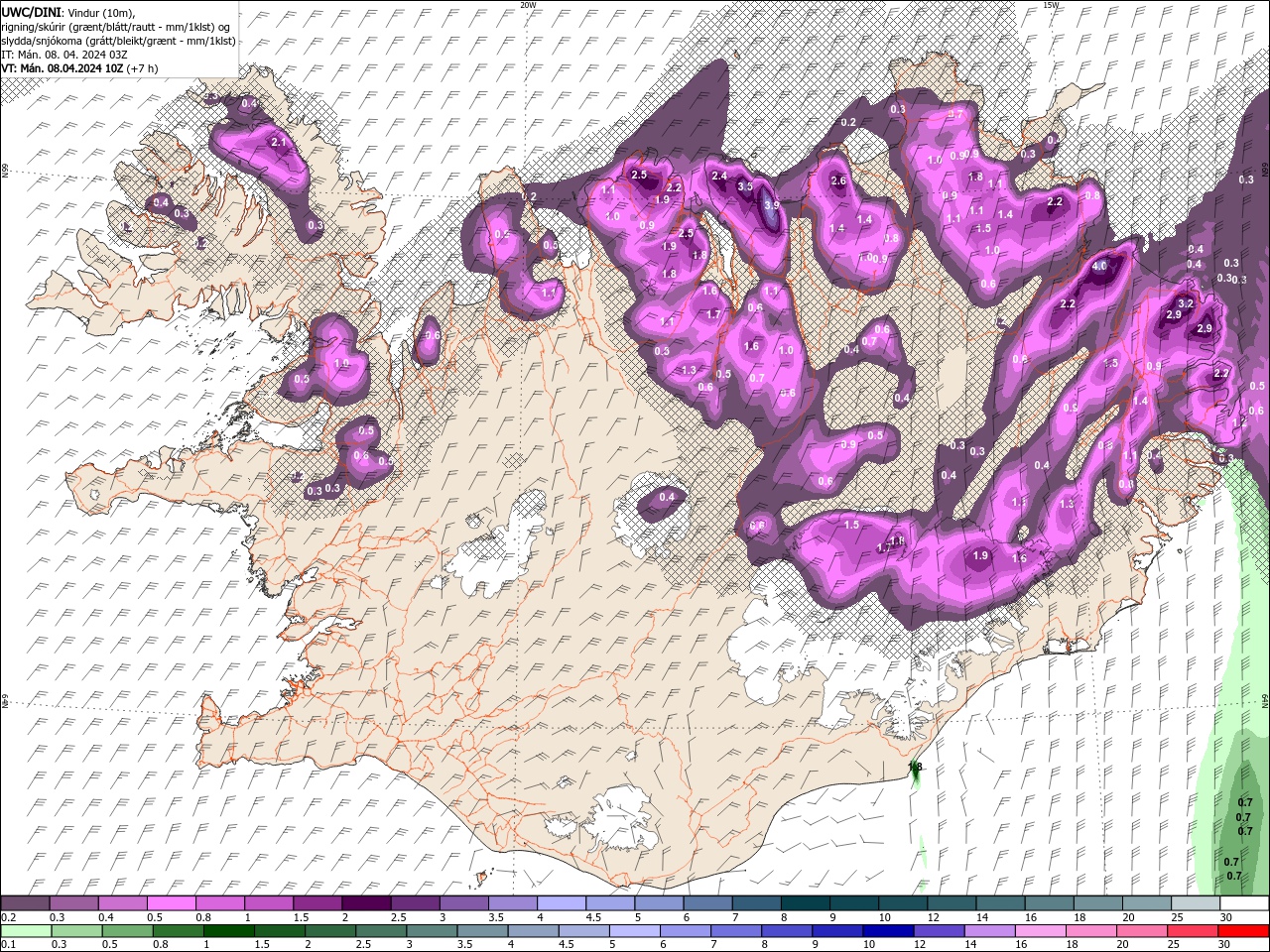
Task: Select the rain legend swatch between 0.5 and 0.8
Action: pos(127,931)
